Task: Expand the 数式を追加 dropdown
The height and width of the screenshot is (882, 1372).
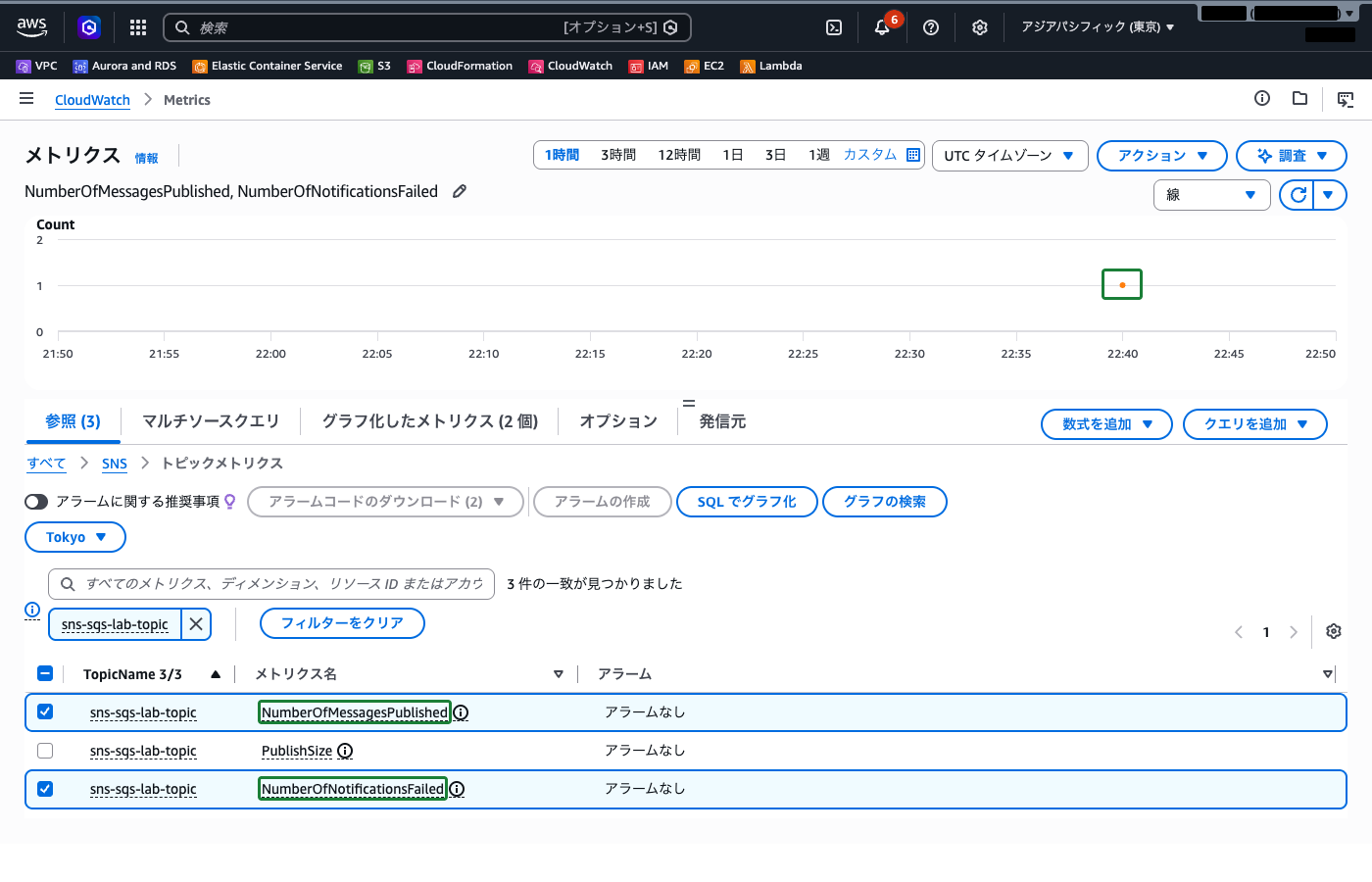Action: [1106, 424]
